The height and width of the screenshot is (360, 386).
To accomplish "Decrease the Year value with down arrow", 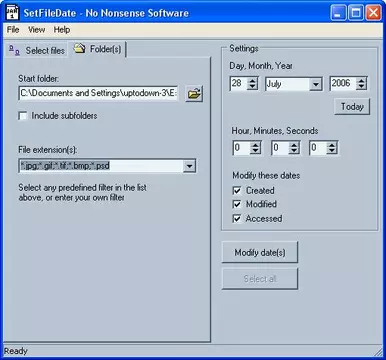I will tap(361, 87).
